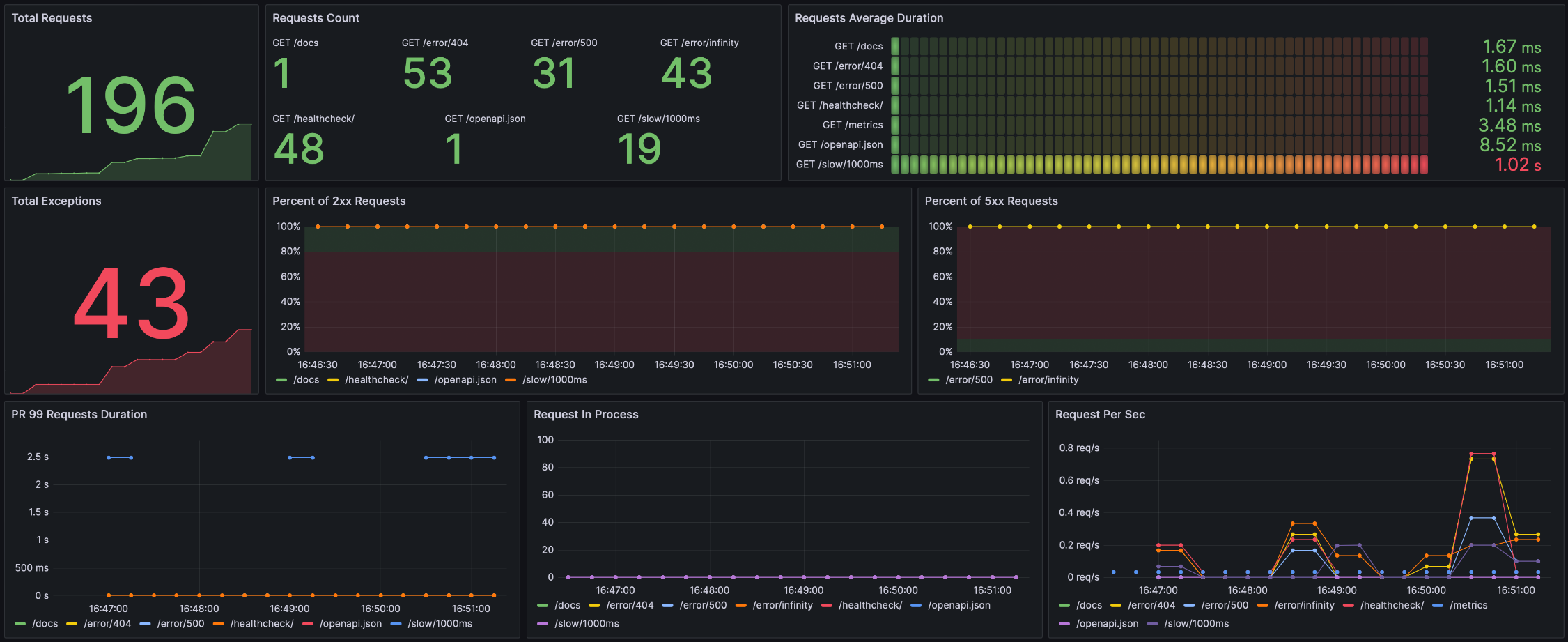Click the GET /slow/1000ms gauge bar

click(1159, 165)
